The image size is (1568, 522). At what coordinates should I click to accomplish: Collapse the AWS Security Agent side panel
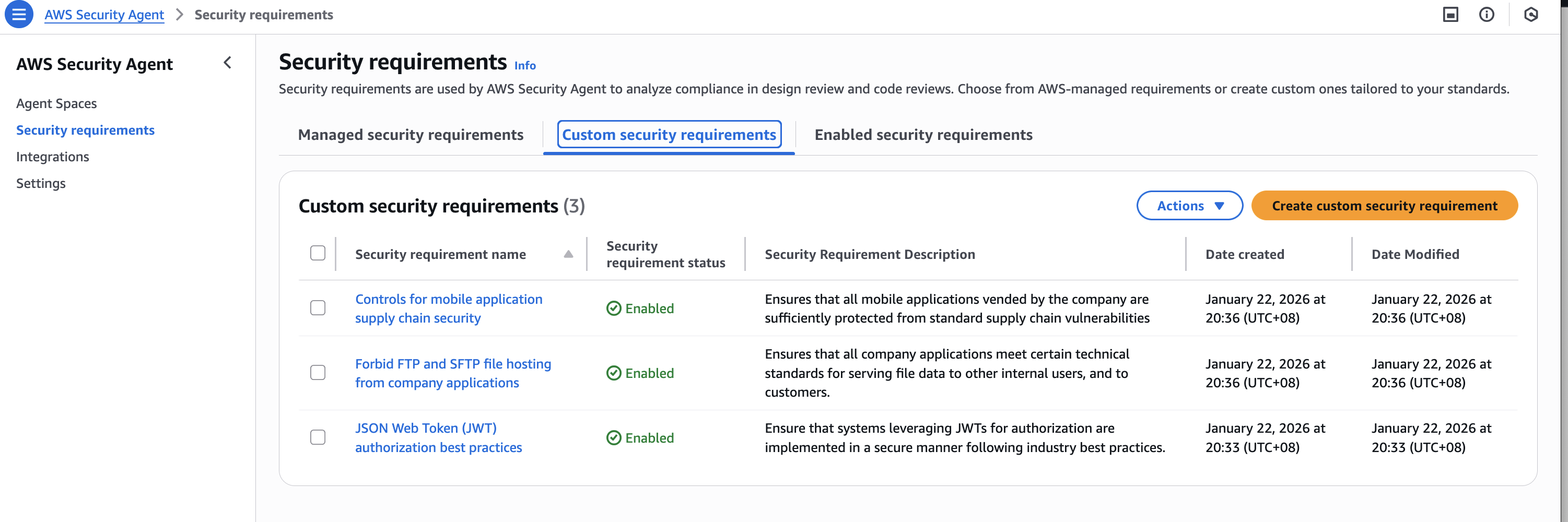(x=228, y=63)
